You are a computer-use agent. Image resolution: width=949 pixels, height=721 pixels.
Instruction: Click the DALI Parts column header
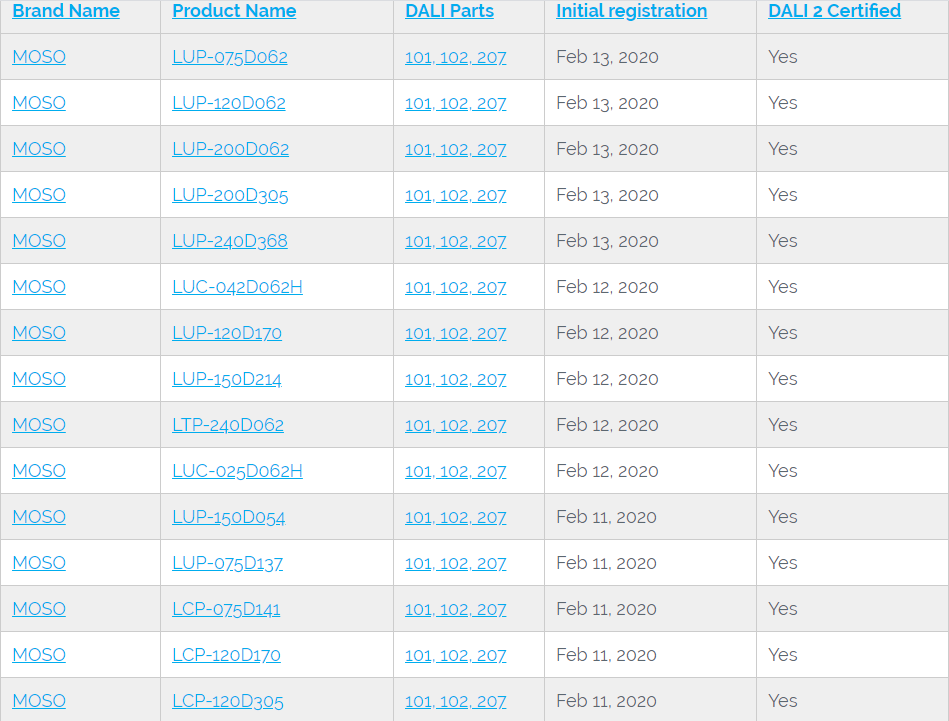click(x=449, y=11)
